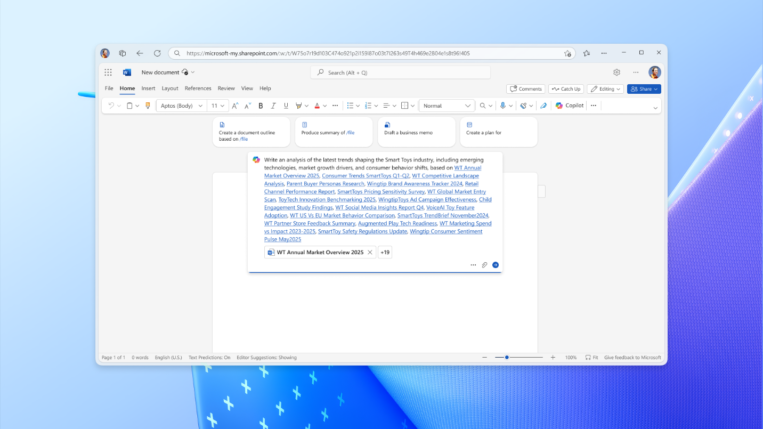Open the Insert ribbon tab
This screenshot has height=429, width=763.
coord(148,88)
